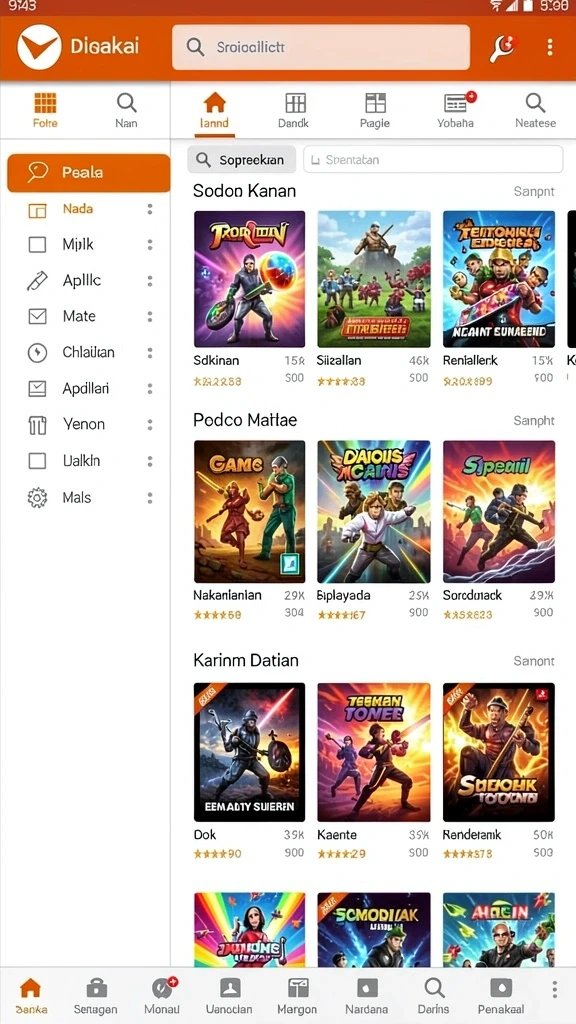Open options dots next to Yenon
The width and height of the screenshot is (576, 1024).
pos(150,424)
